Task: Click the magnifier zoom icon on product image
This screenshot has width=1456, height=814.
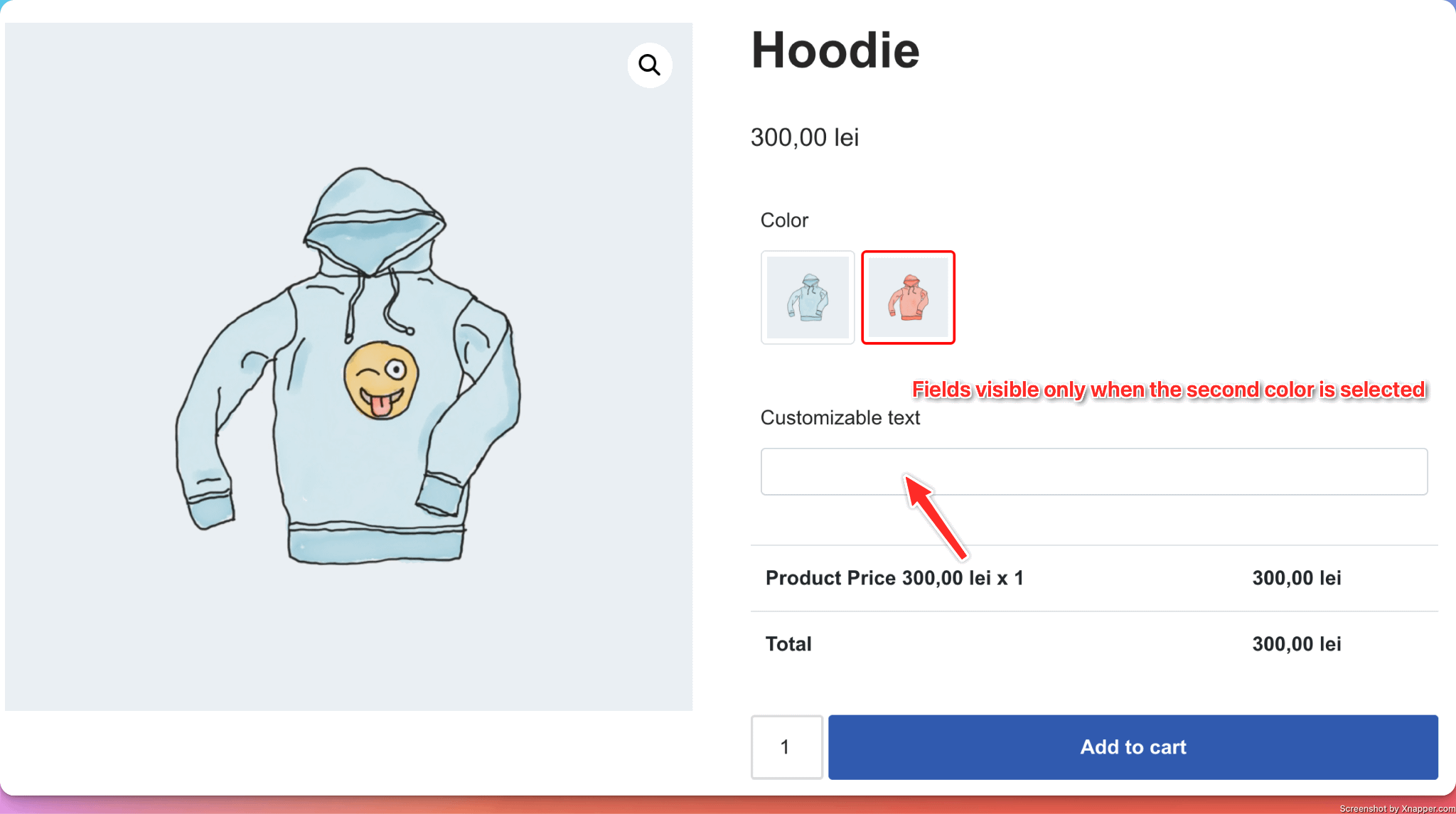Action: pyautogui.click(x=649, y=65)
